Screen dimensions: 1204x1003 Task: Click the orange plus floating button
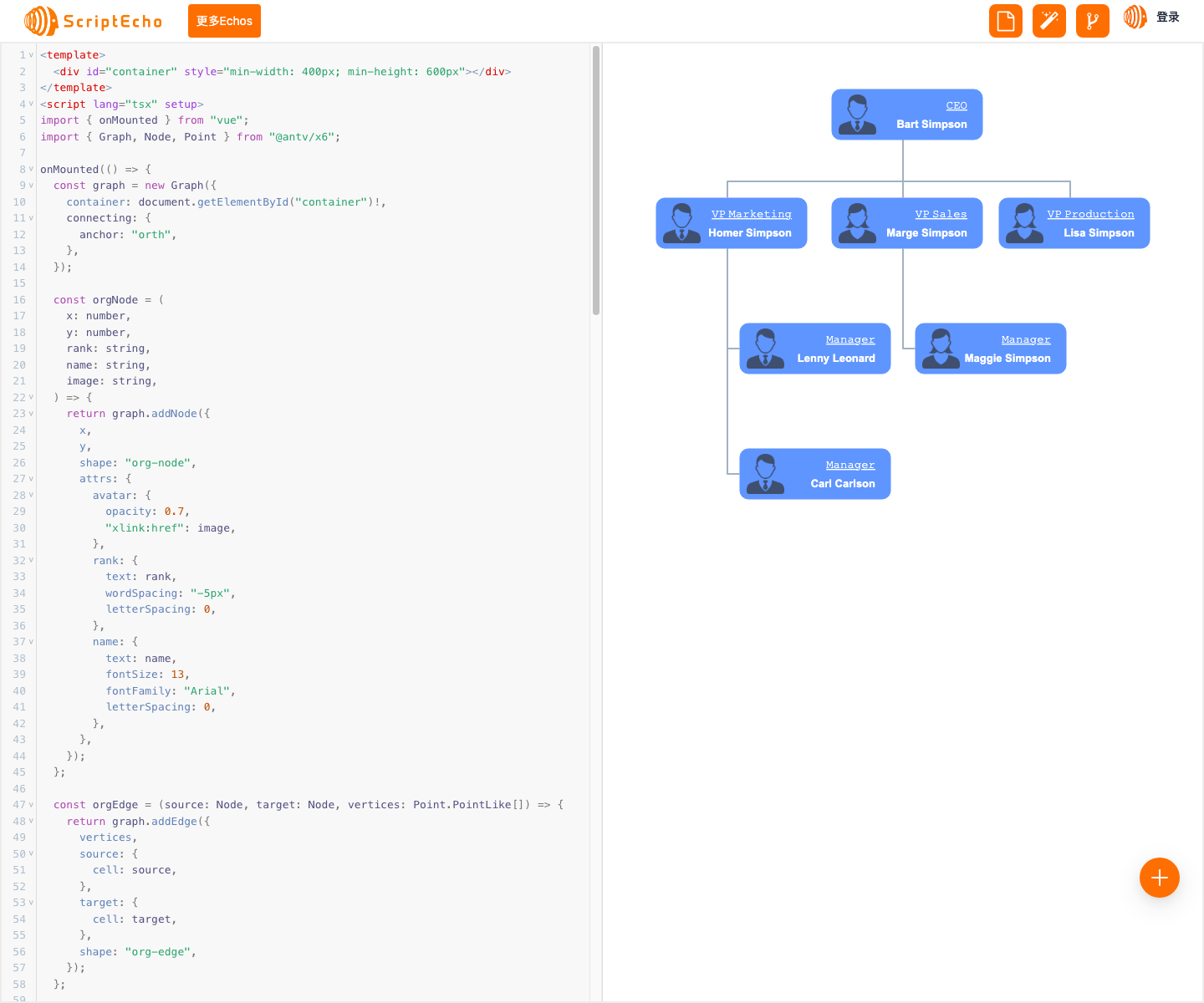click(x=1160, y=878)
